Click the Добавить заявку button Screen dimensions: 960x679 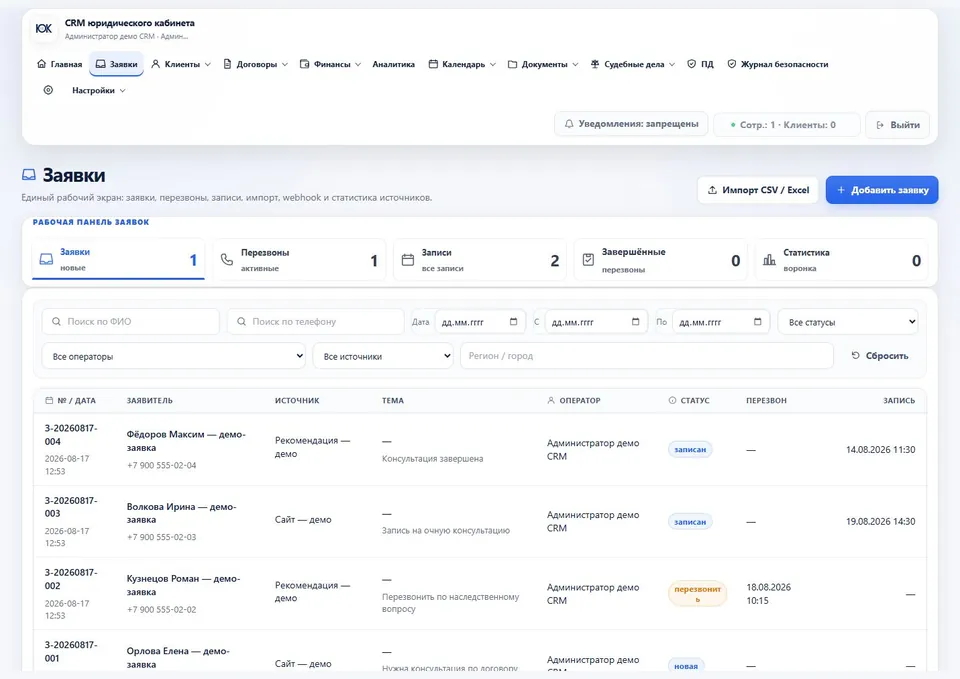click(882, 190)
